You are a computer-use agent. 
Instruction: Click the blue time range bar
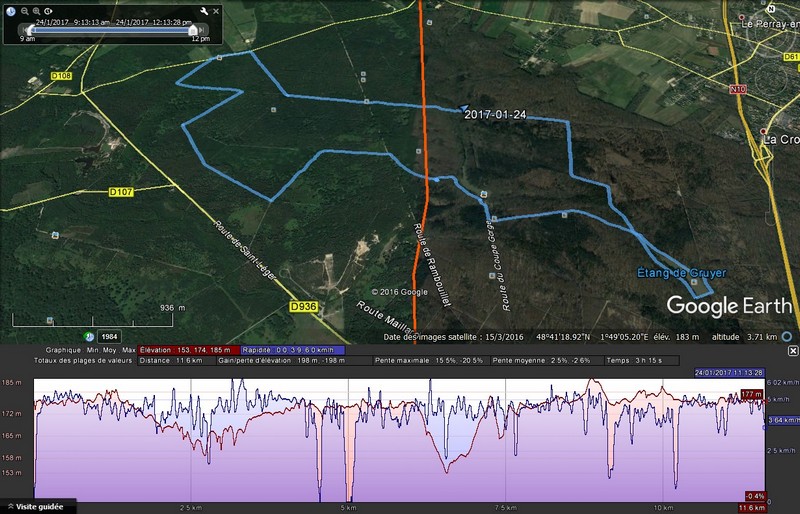(x=112, y=30)
